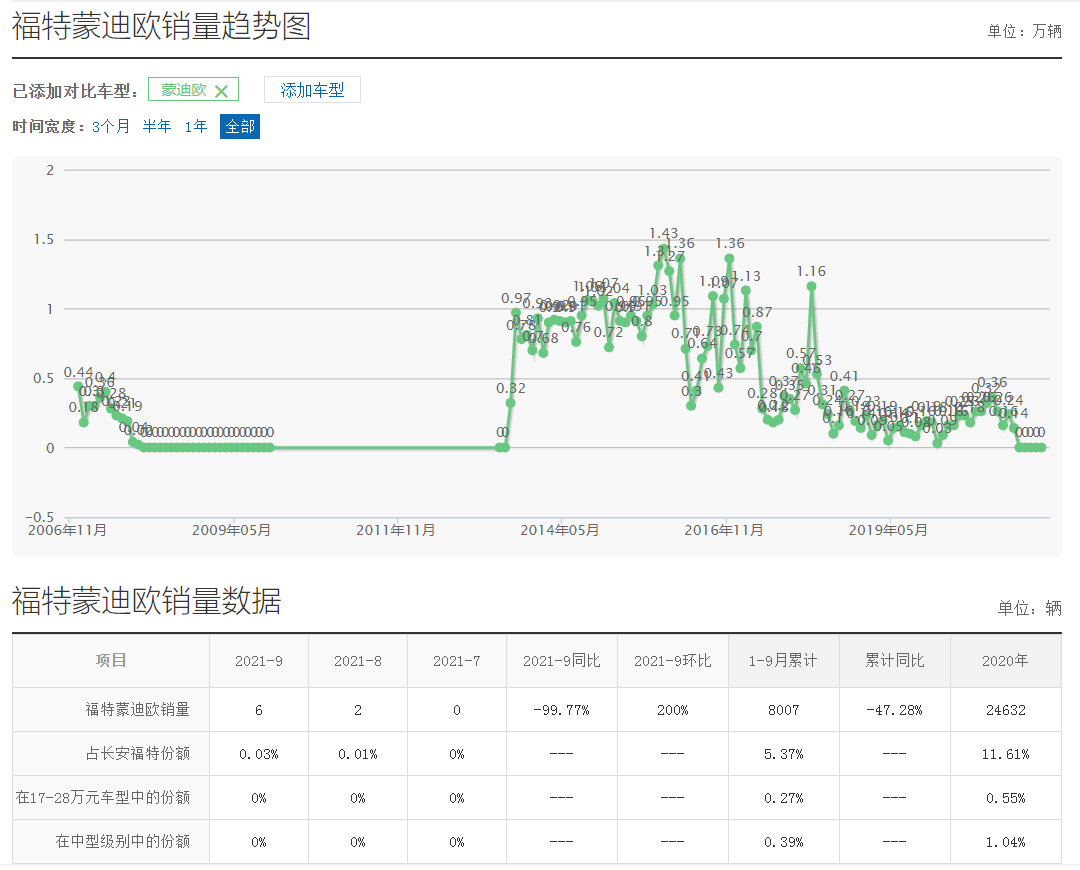Click the 1.04% cell
The image size is (1080, 870).
click(x=1006, y=842)
